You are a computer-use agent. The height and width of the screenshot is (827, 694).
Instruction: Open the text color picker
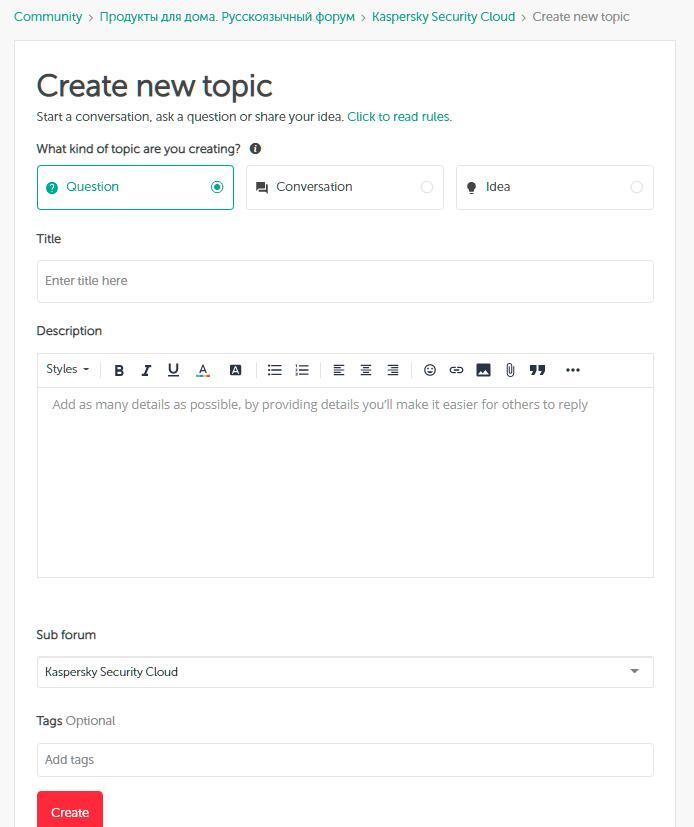click(203, 370)
